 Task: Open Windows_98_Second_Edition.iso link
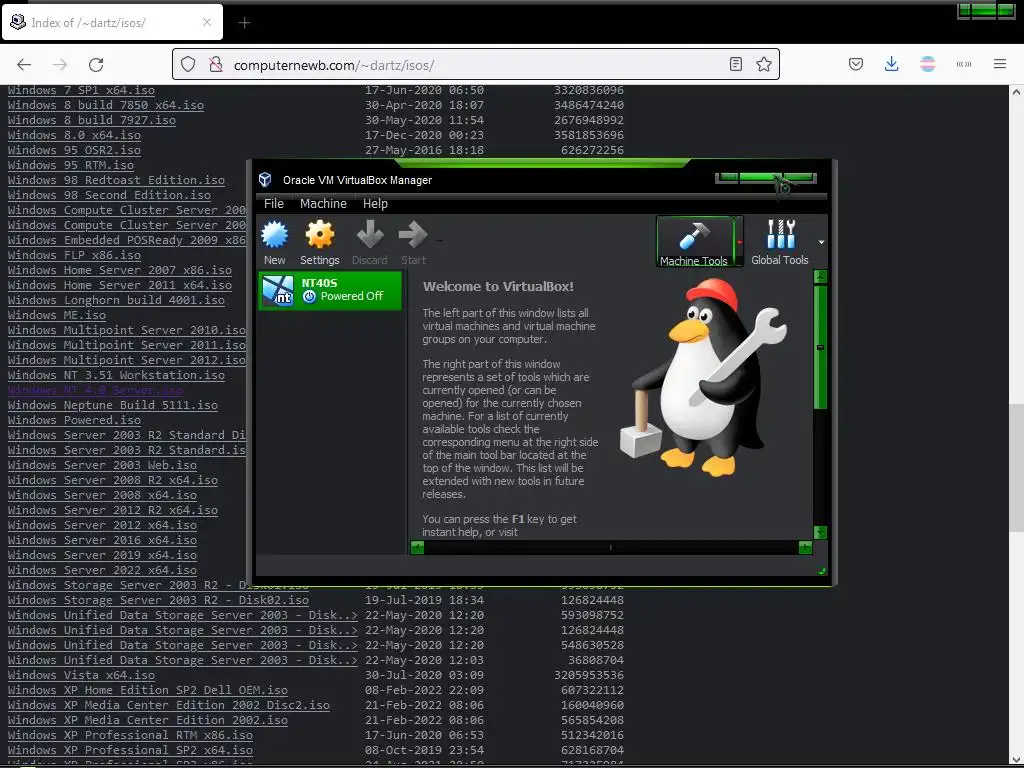109,195
